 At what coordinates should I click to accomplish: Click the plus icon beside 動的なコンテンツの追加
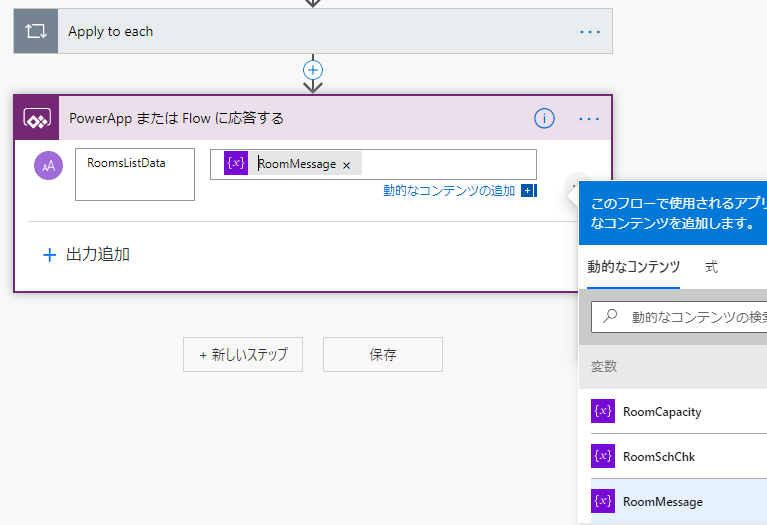tap(528, 190)
